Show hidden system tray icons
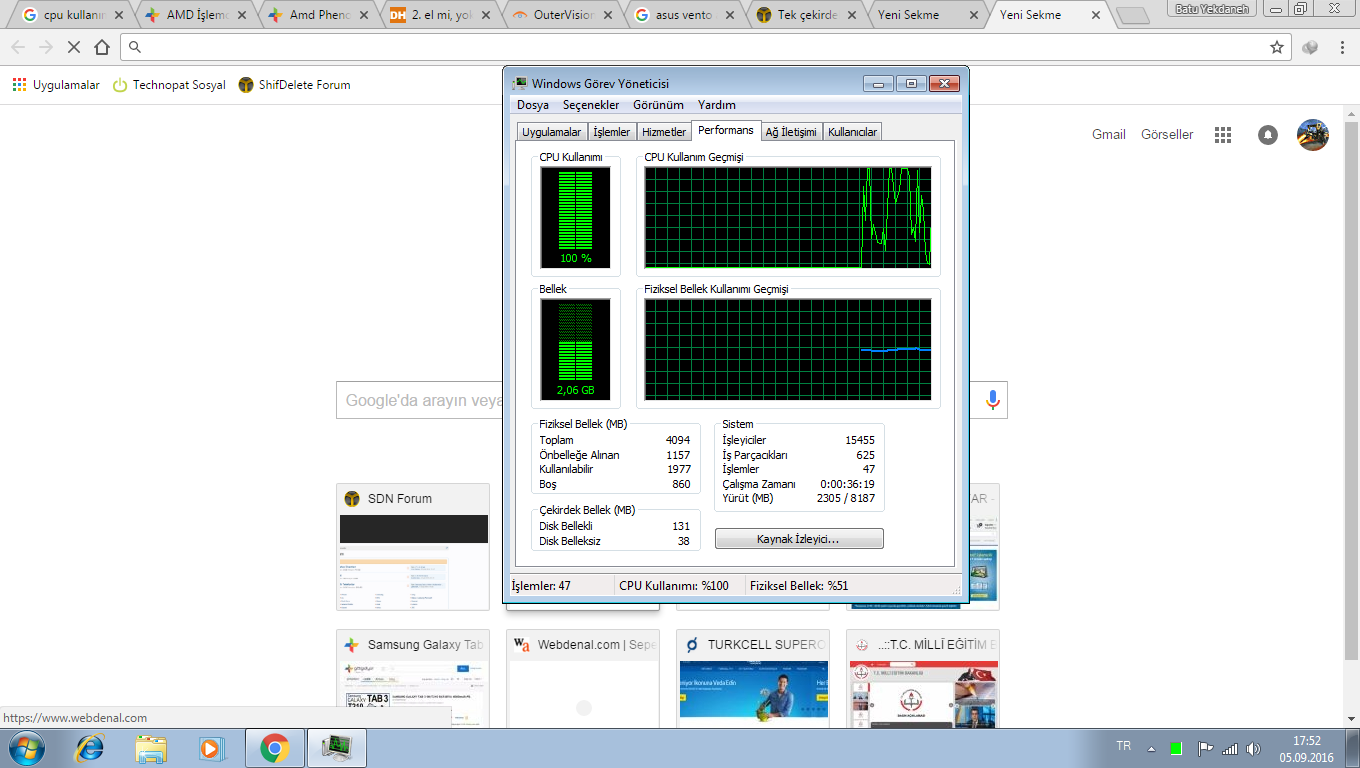Image resolution: width=1360 pixels, height=768 pixels. (x=1151, y=748)
